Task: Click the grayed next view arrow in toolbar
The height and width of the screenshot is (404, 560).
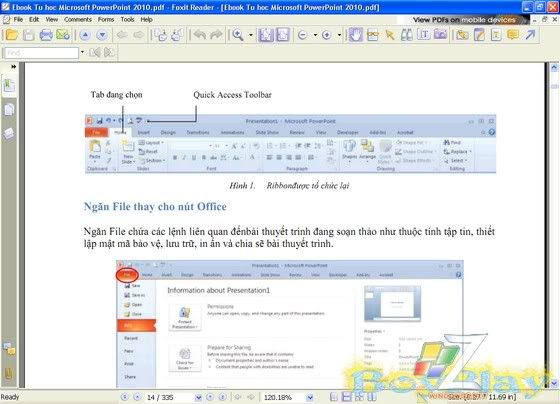Action: (139, 35)
